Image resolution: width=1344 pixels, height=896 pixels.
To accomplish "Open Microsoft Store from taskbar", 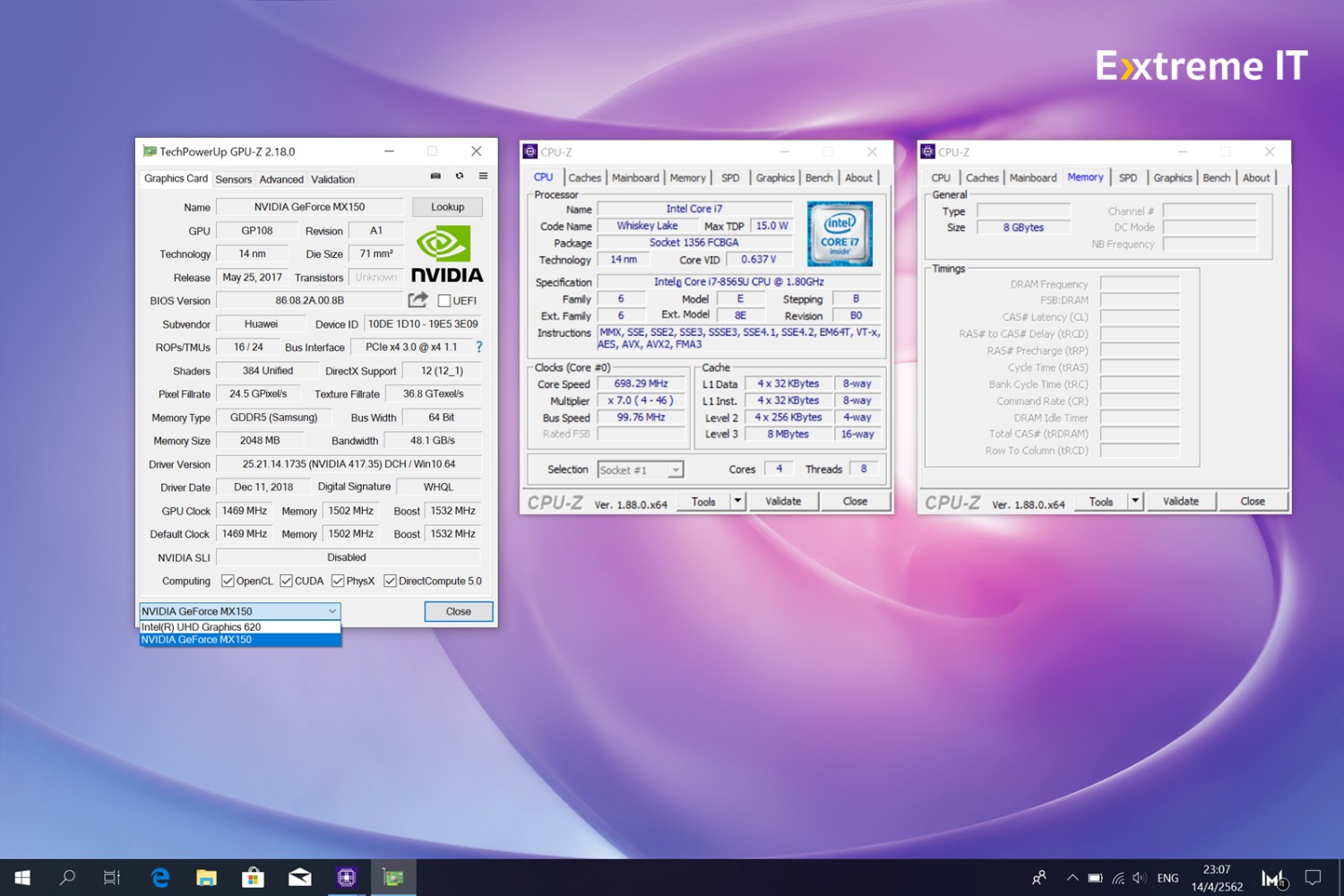I will (253, 877).
